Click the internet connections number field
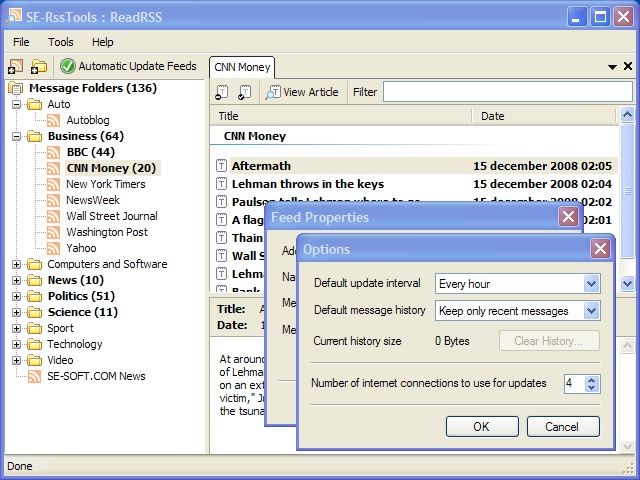 click(x=574, y=383)
